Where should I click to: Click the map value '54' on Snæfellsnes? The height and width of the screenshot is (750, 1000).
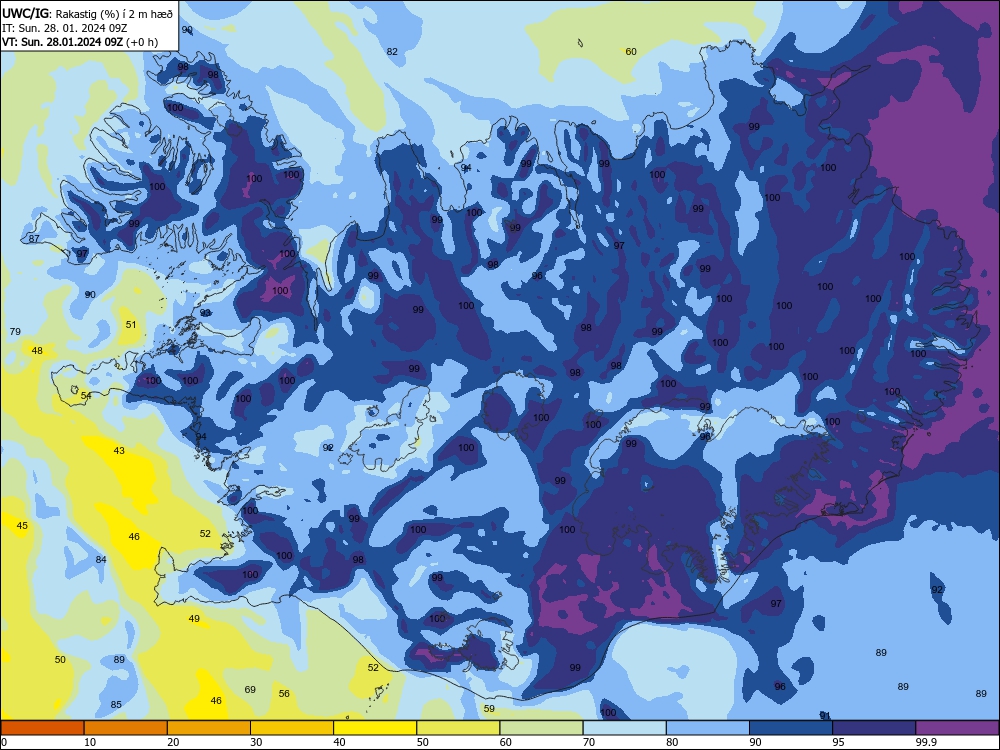coord(86,396)
